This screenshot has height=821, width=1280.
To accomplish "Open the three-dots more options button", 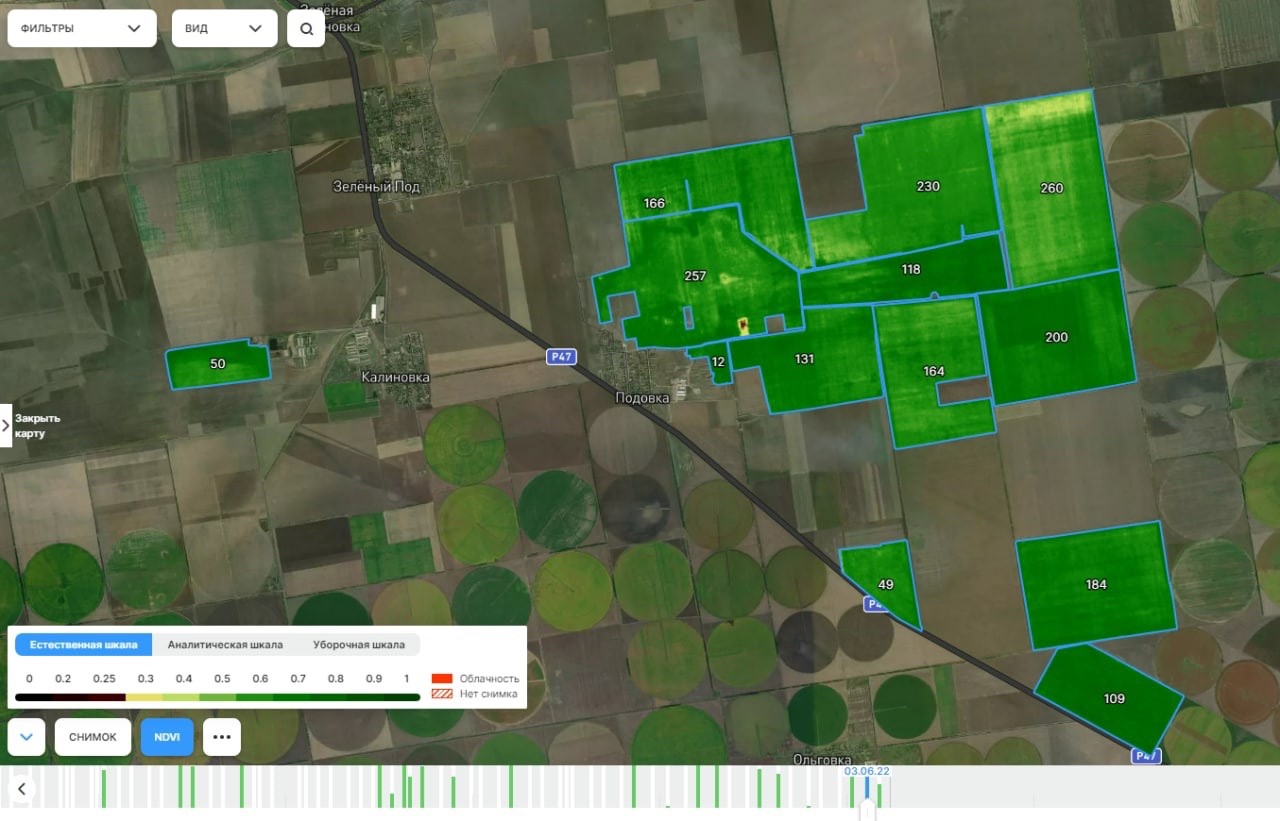I will pyautogui.click(x=221, y=737).
